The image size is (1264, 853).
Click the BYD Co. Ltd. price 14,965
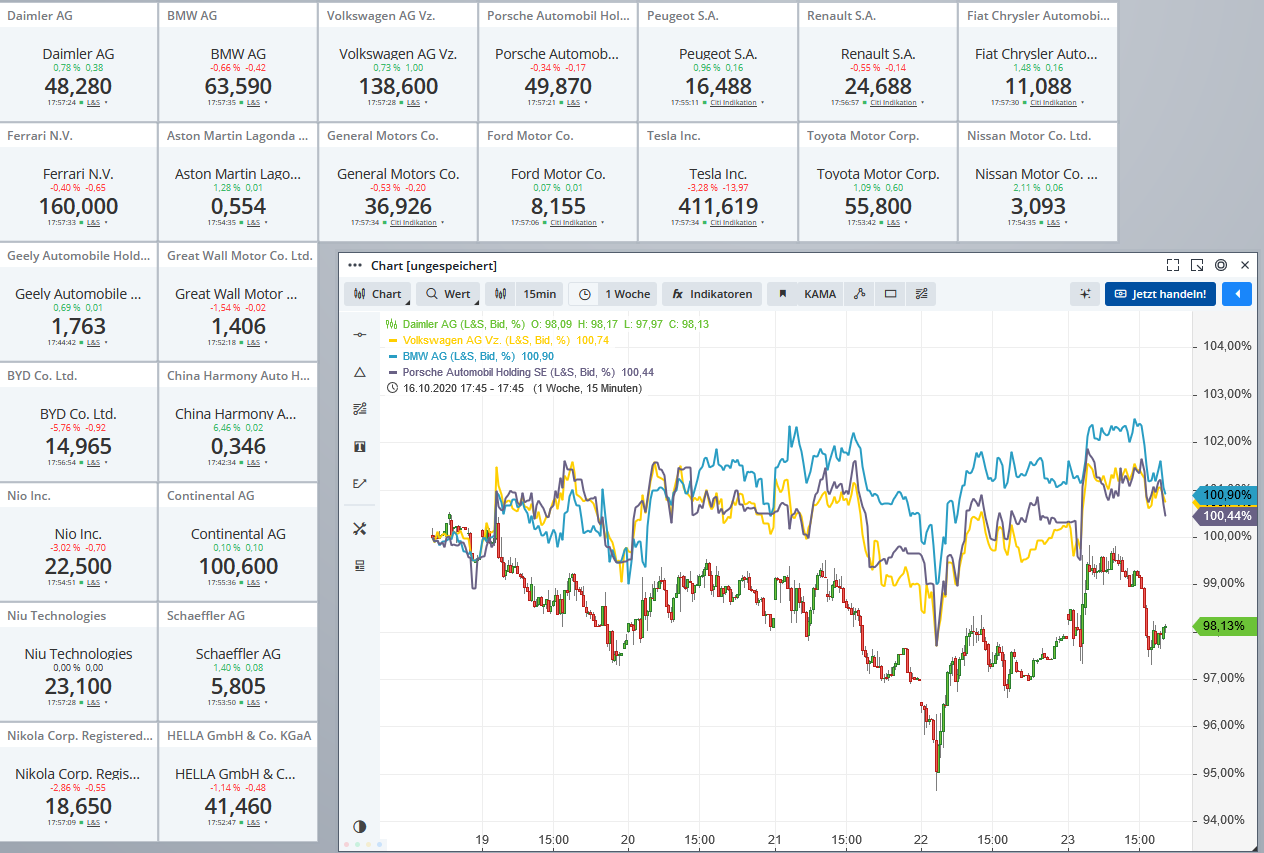point(78,446)
